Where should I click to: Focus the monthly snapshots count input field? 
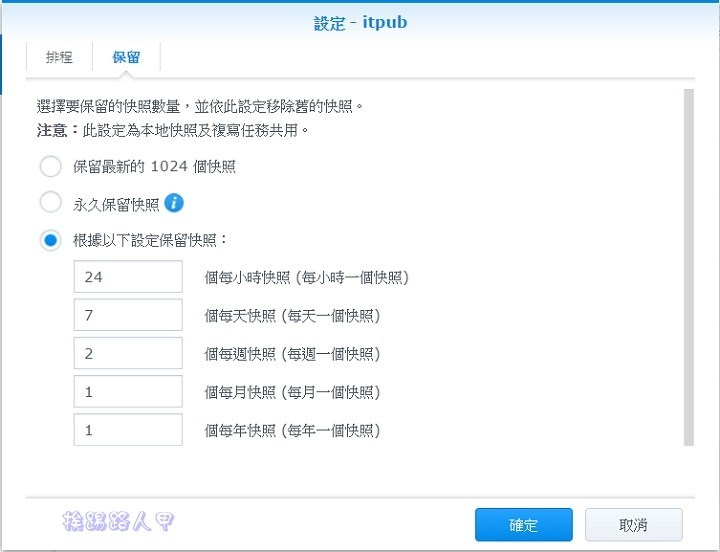(128, 391)
